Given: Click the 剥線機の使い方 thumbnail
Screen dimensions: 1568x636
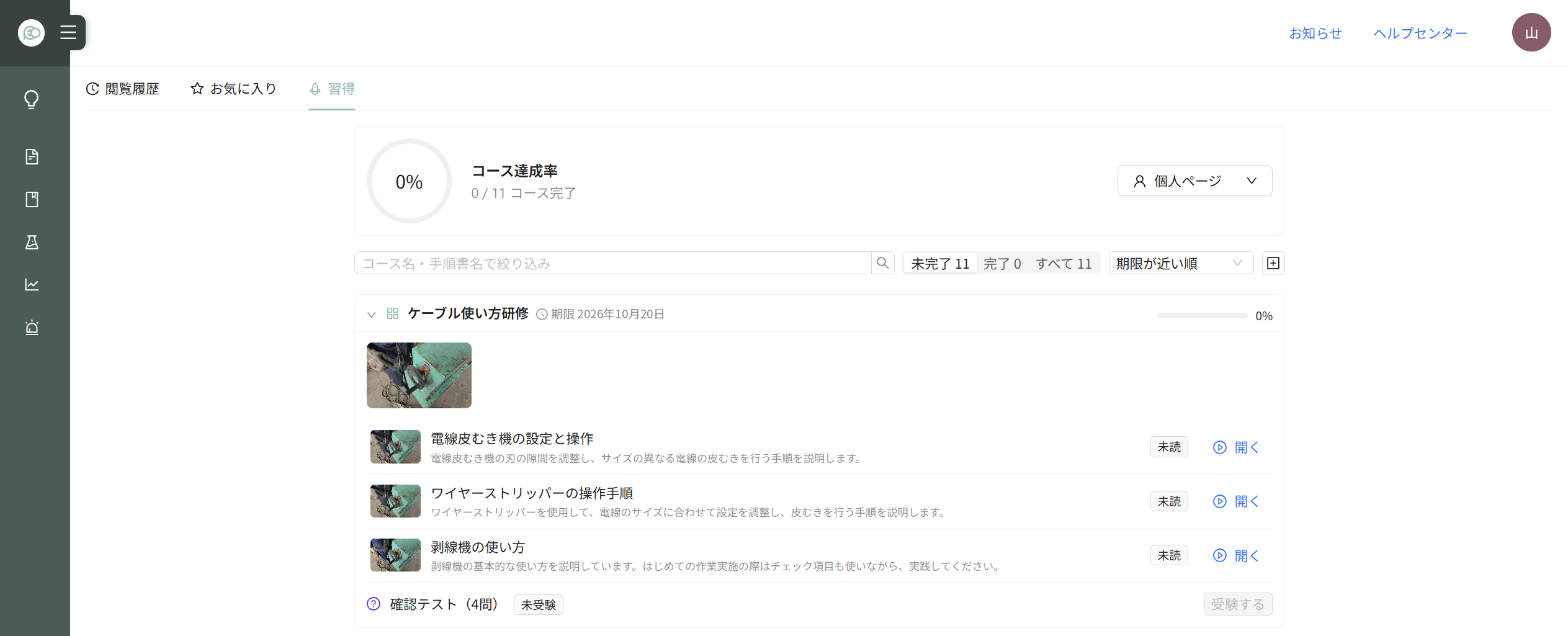Looking at the screenshot, I should [x=395, y=555].
